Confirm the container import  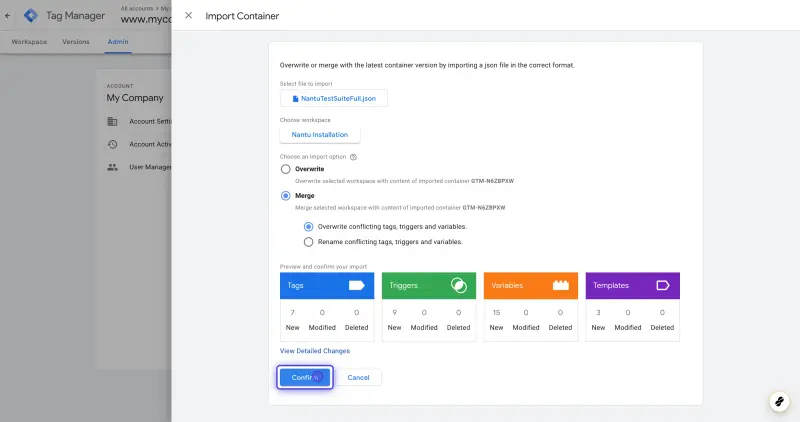pos(305,378)
